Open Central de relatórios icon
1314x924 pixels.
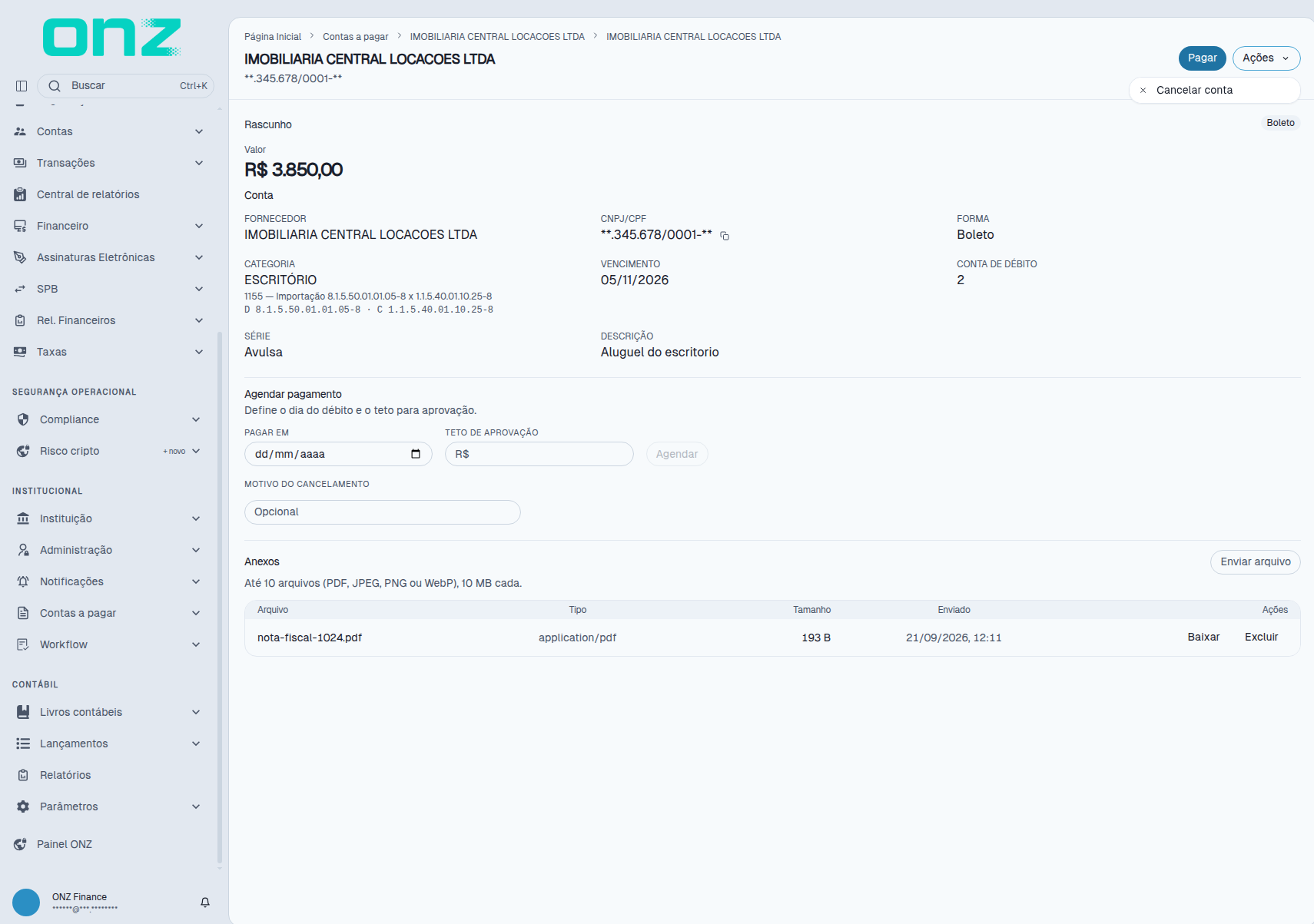(x=20, y=194)
